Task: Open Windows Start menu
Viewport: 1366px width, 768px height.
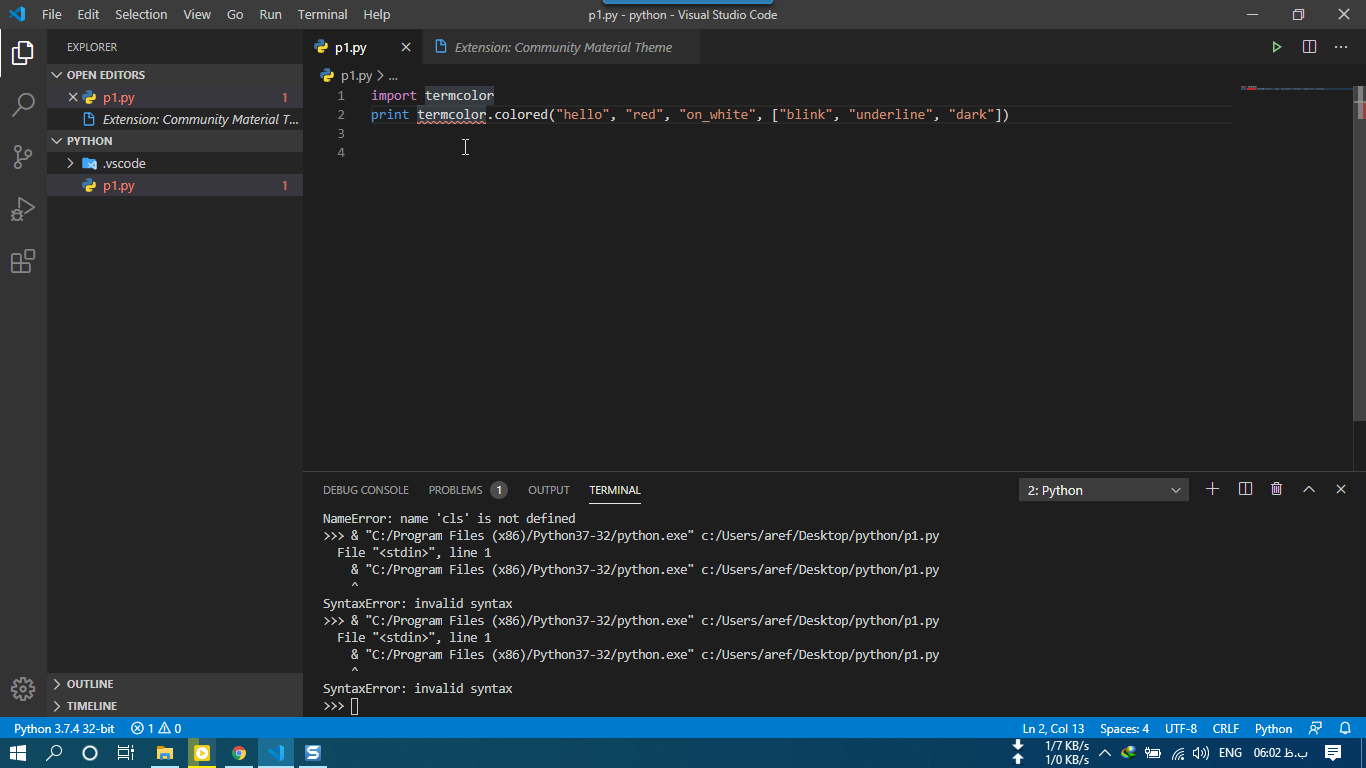Action: tap(18, 753)
